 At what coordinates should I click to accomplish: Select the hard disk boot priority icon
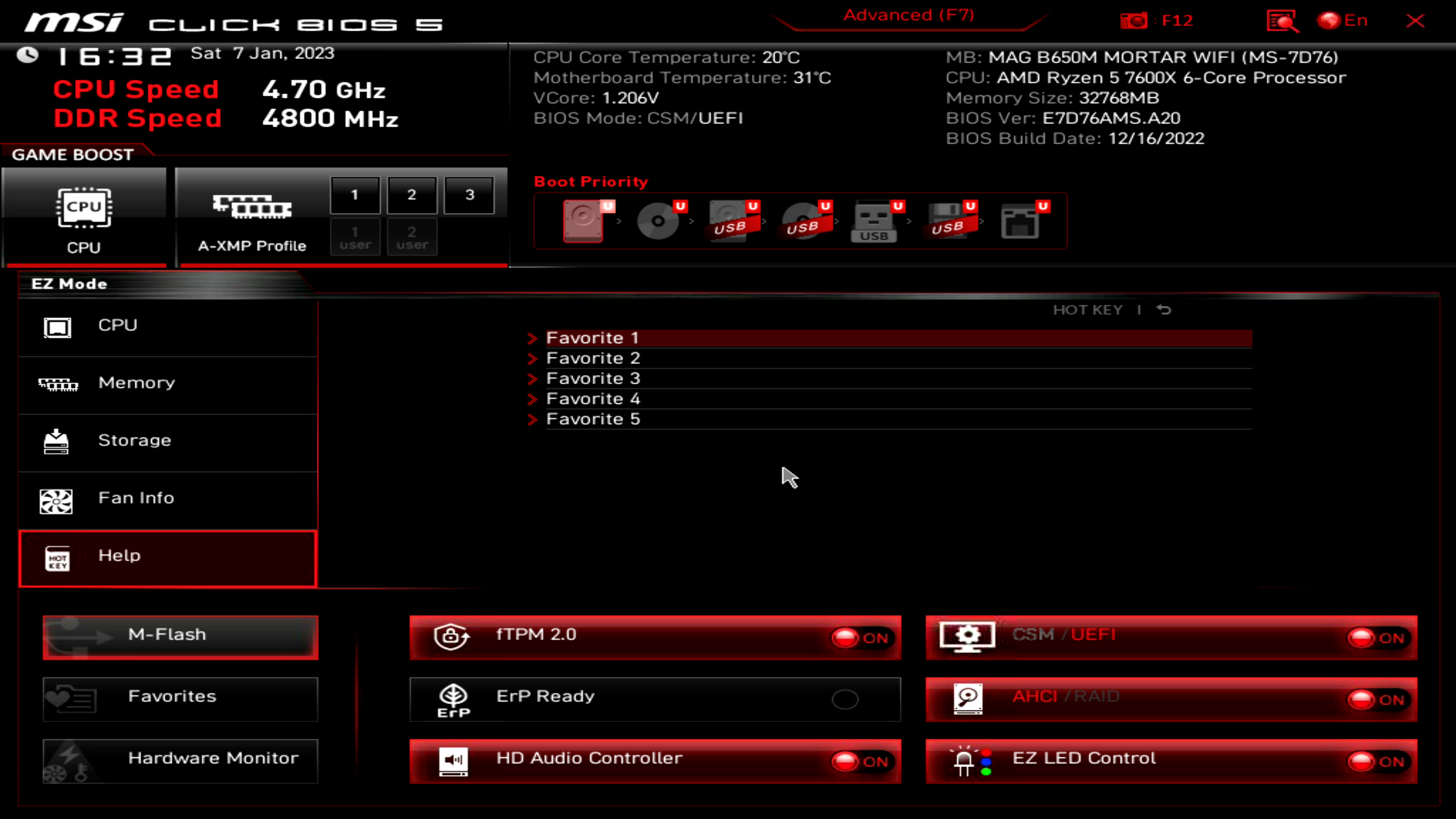(583, 221)
